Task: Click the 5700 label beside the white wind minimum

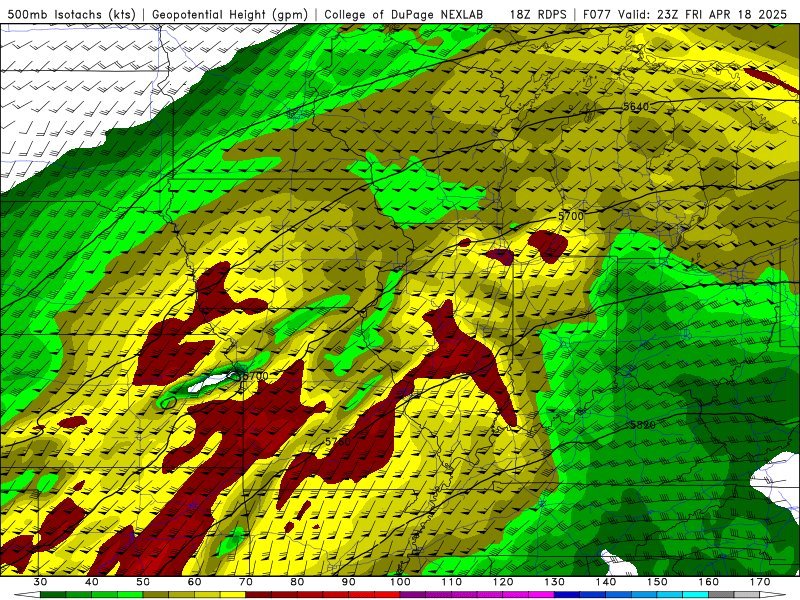Action: 255,376
